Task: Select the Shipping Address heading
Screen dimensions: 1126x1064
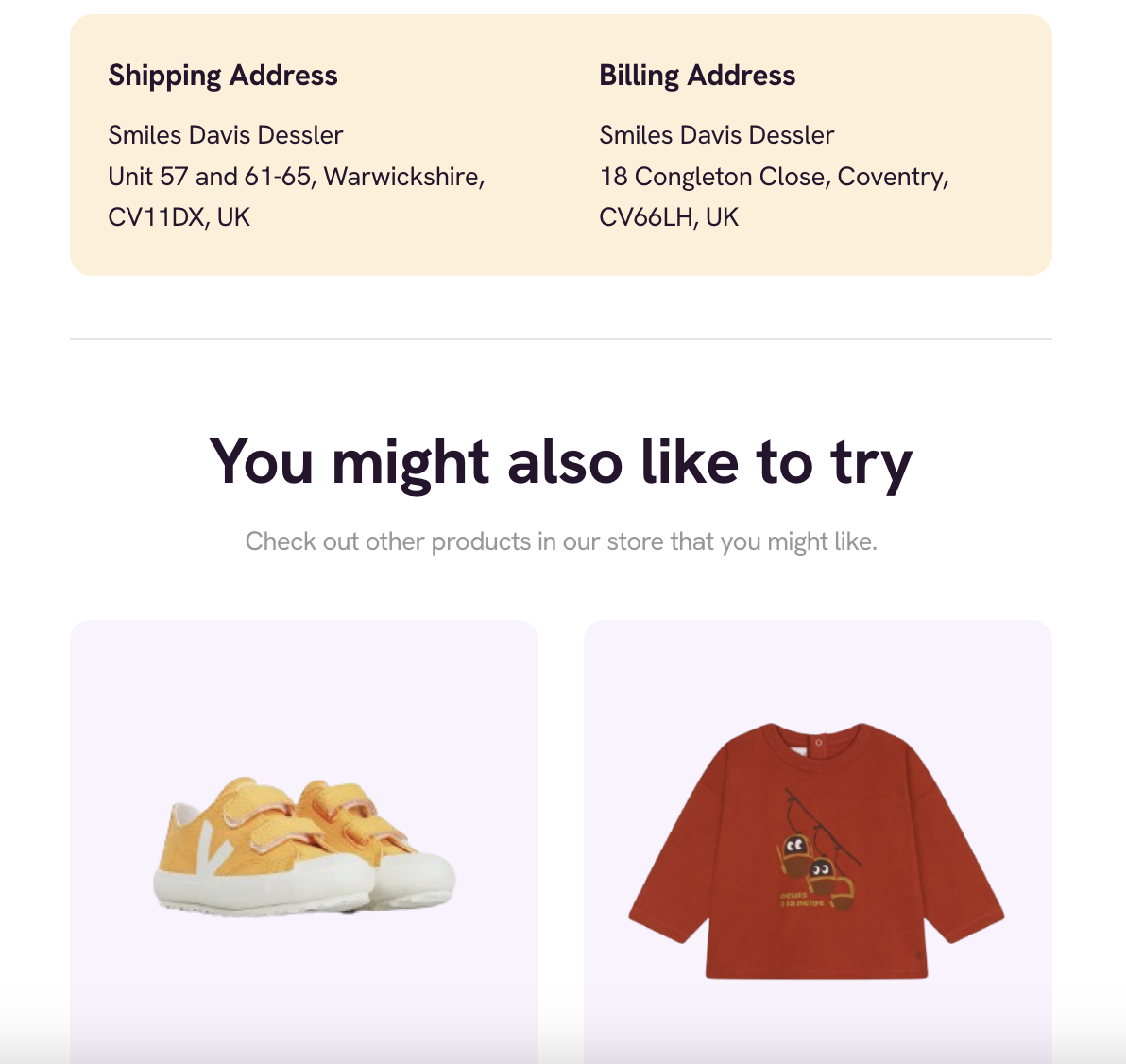Action: click(x=223, y=76)
